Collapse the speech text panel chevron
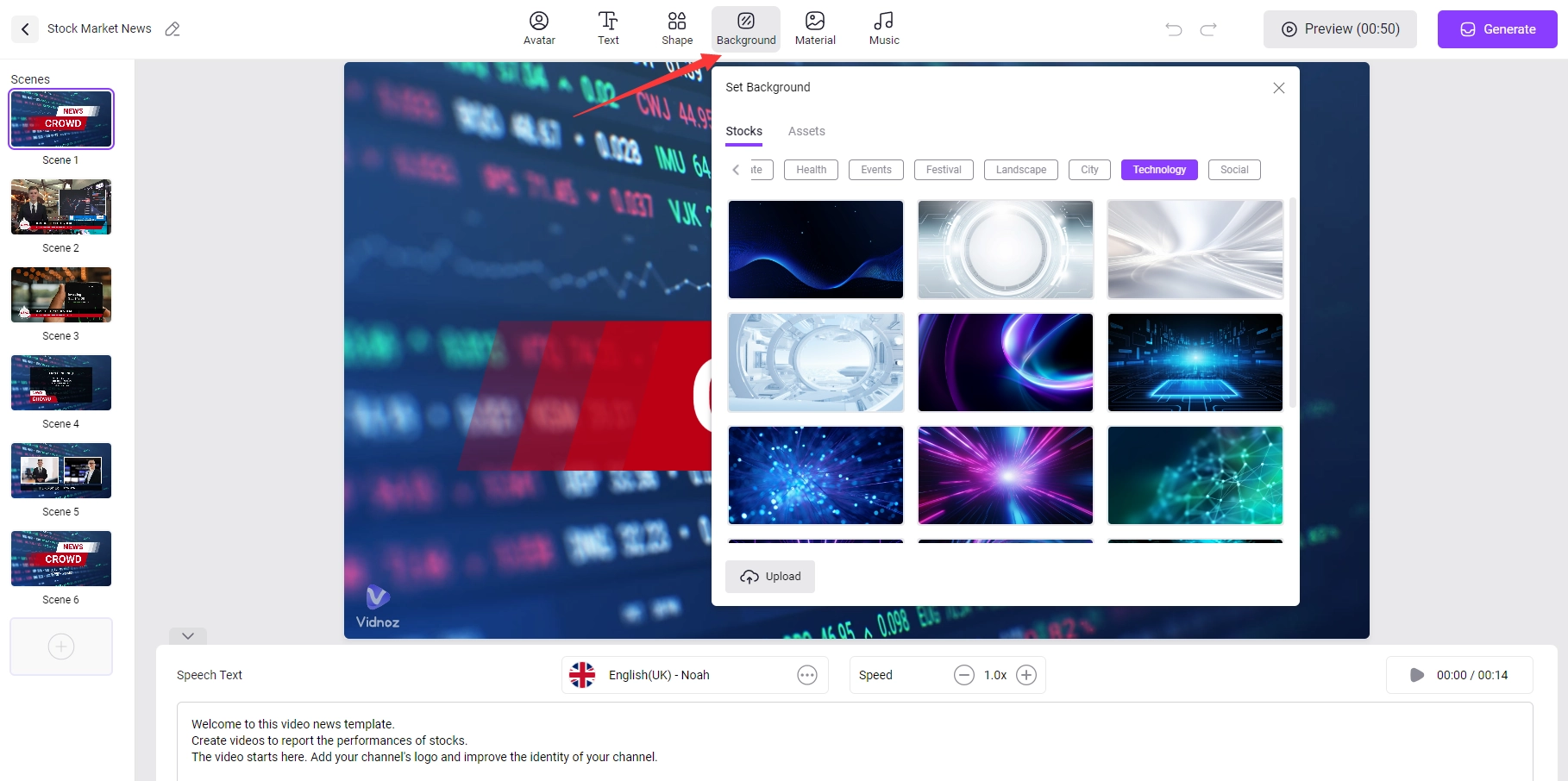 coord(188,636)
